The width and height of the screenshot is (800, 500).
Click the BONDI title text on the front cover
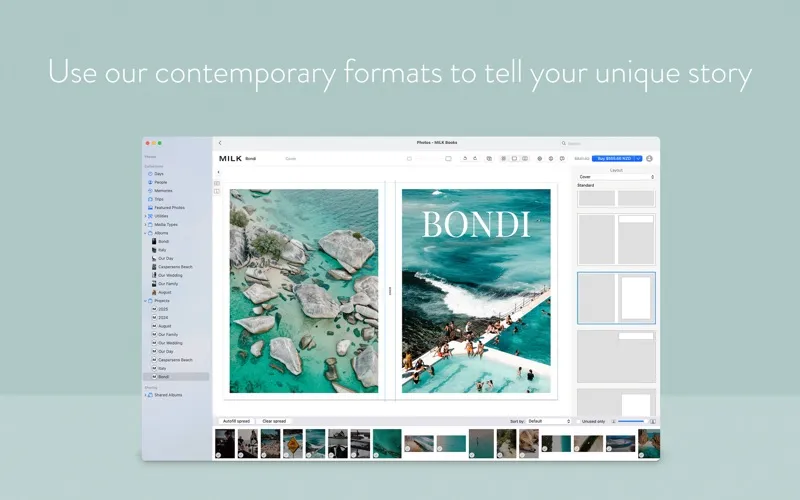coord(476,224)
